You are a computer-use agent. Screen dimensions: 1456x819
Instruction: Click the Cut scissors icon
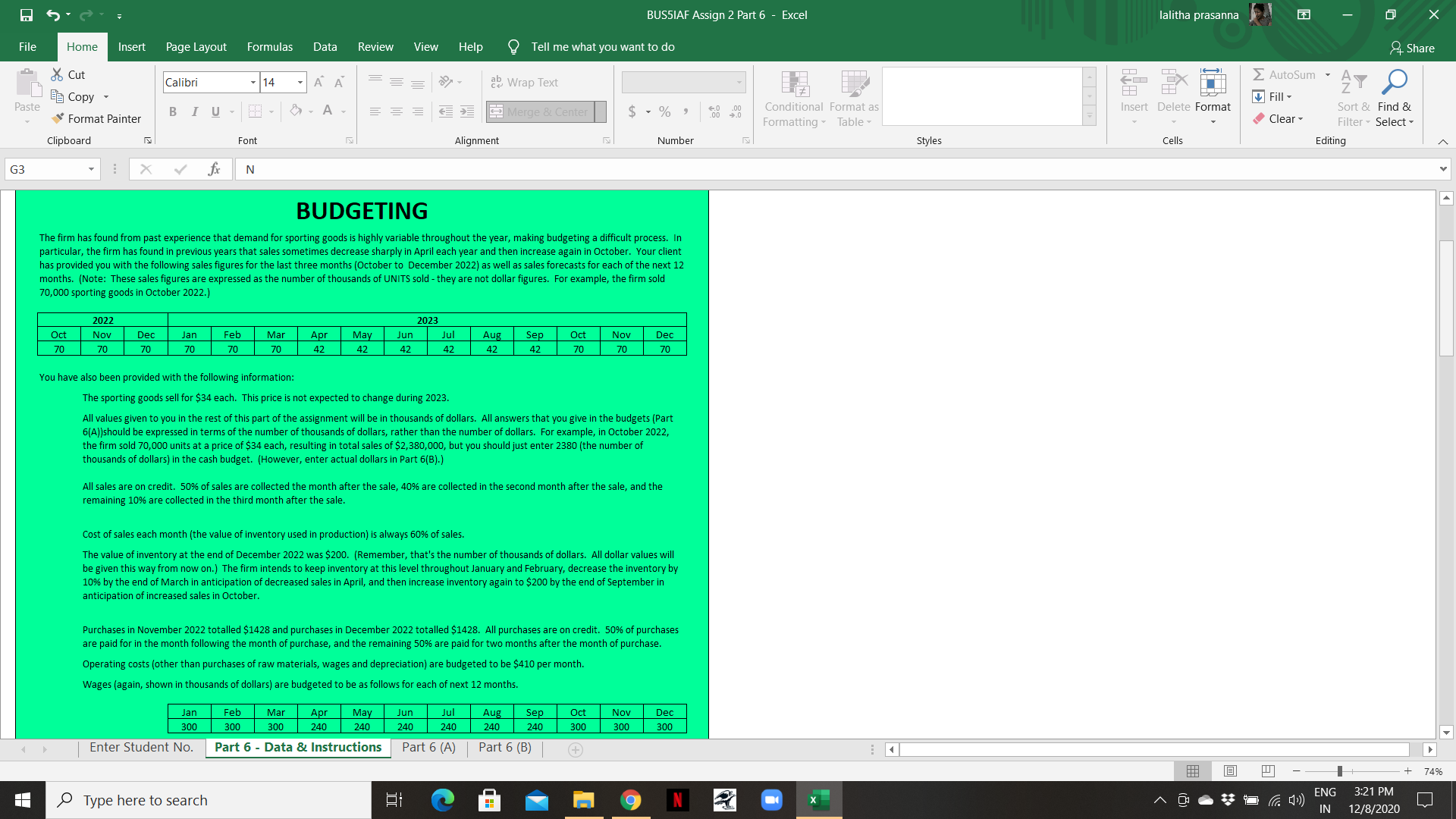(57, 74)
